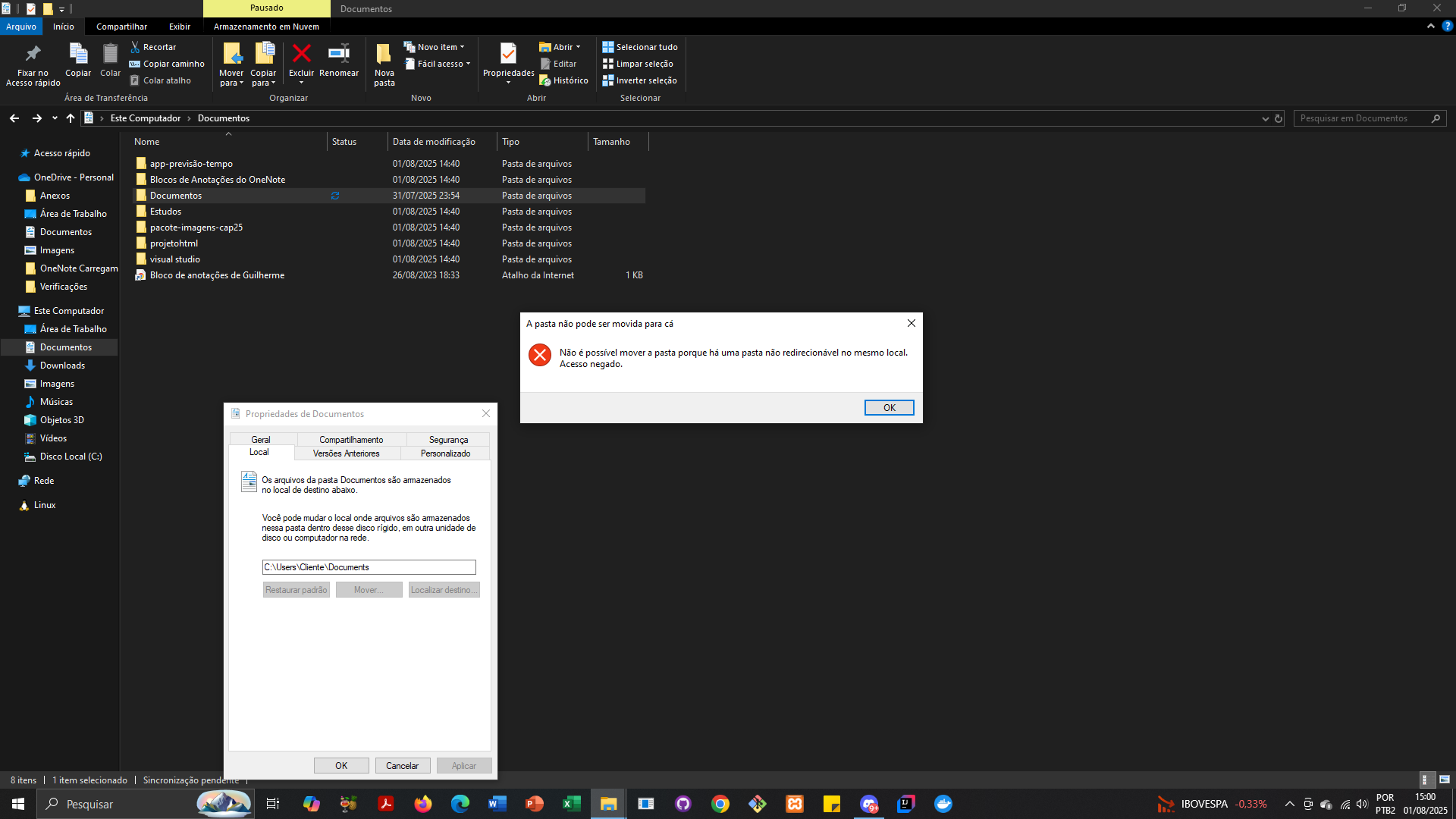Open Microsoft Word from the taskbar

(497, 804)
